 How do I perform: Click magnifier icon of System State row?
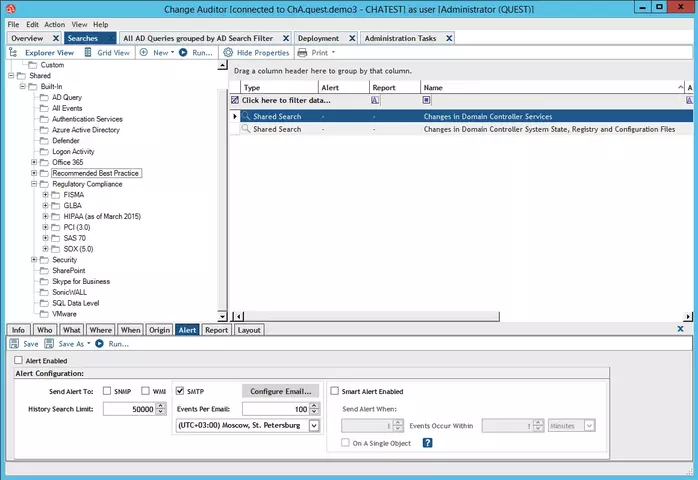(x=246, y=129)
